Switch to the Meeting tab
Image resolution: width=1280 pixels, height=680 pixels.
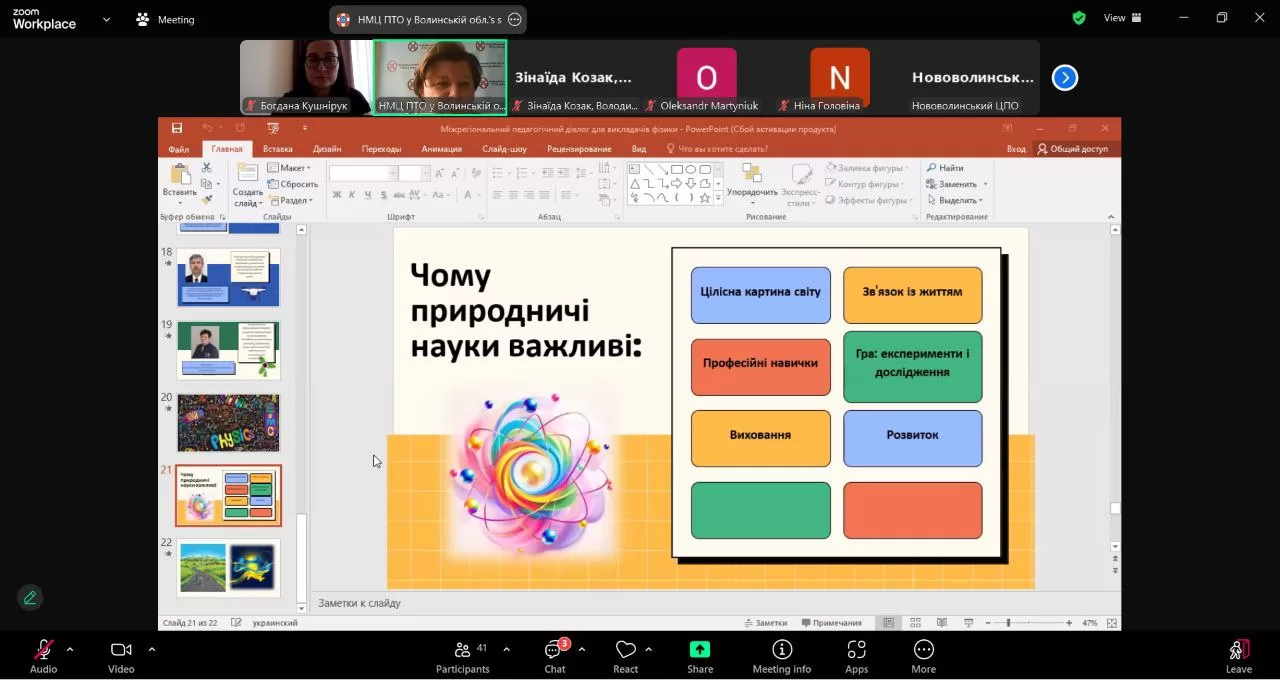(166, 19)
